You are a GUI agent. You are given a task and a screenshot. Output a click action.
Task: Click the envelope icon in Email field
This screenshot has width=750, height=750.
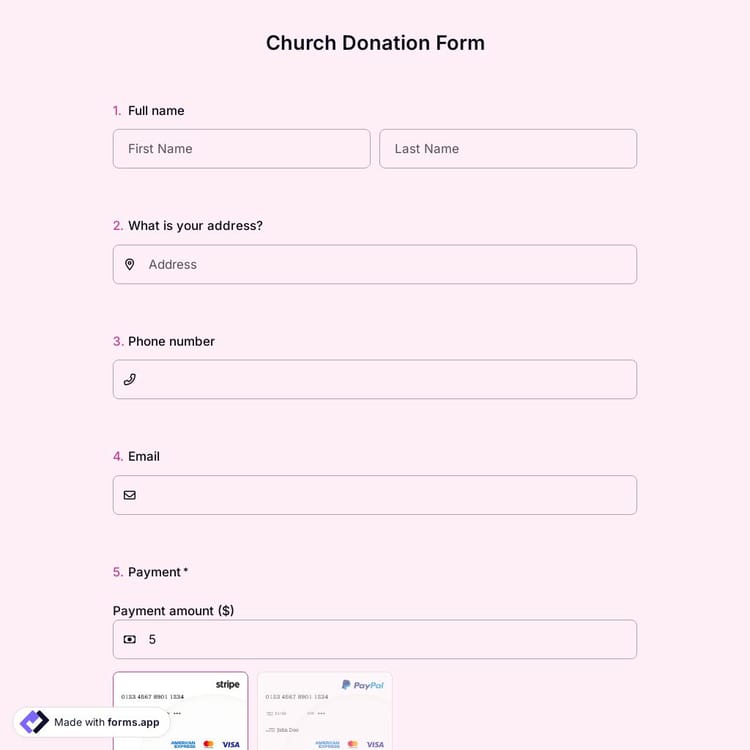pyautogui.click(x=129, y=495)
